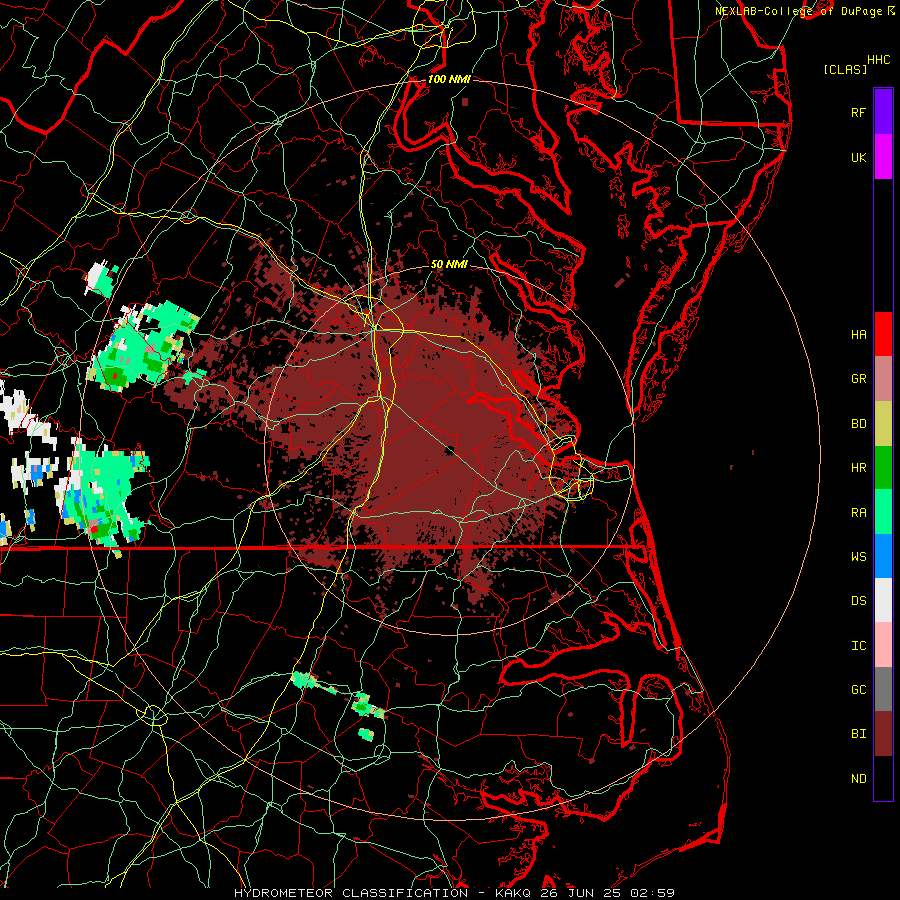This screenshot has height=900, width=900.
Task: Click the 'HA' legend label
Action: pyautogui.click(x=858, y=335)
